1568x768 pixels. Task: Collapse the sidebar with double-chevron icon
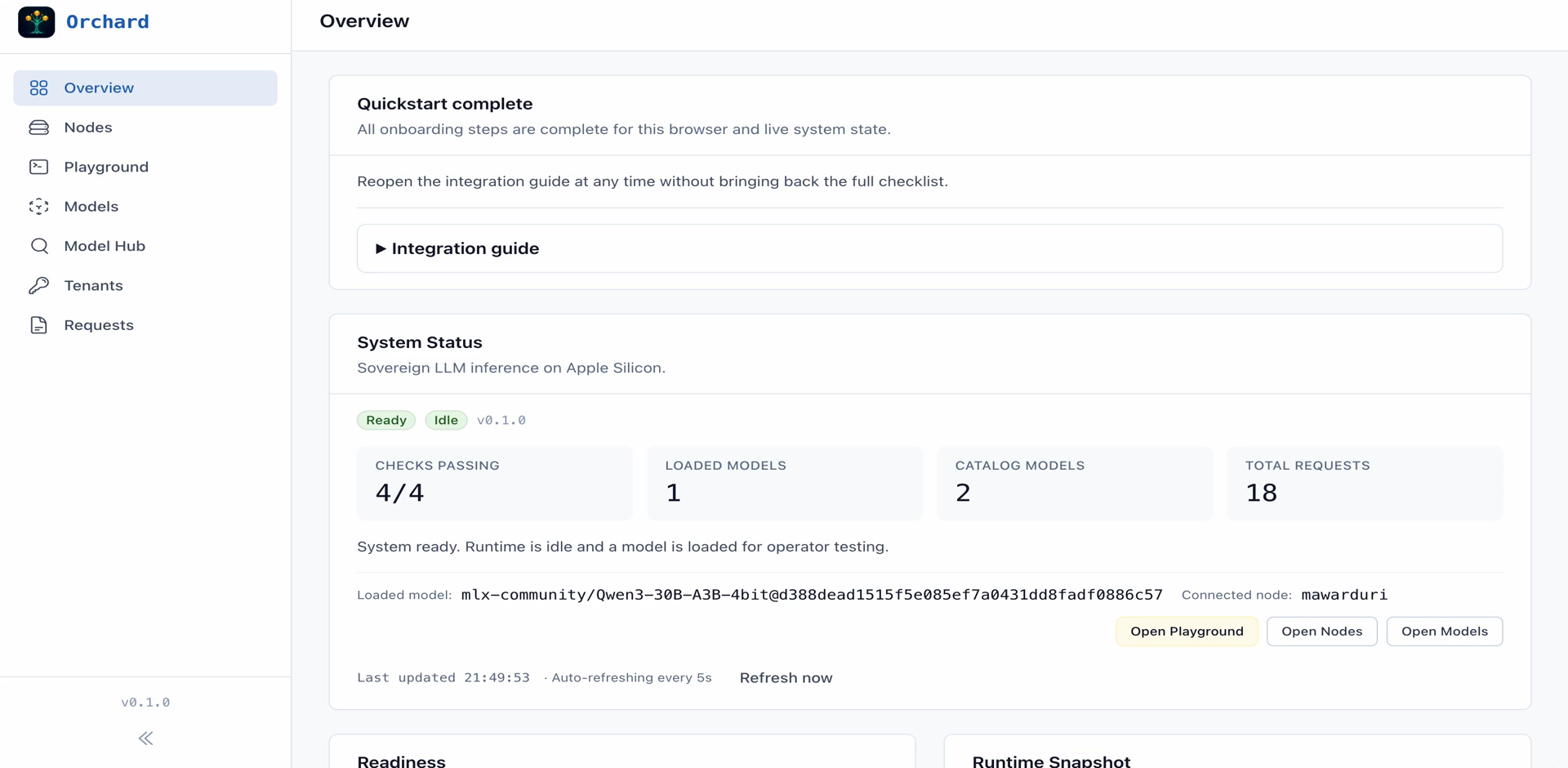click(x=145, y=739)
